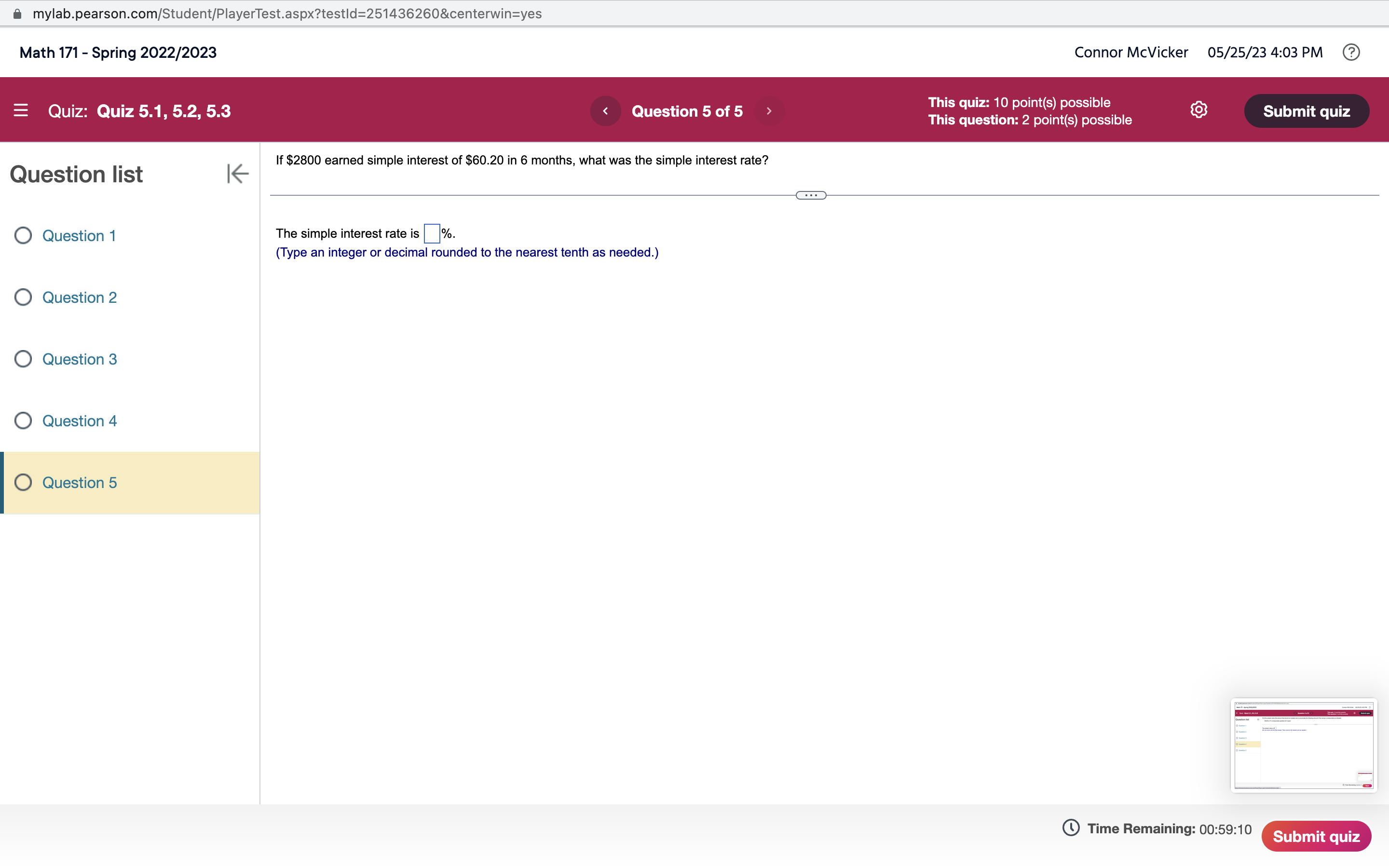Select the Question 1 radio button
The image size is (1389, 868).
(x=23, y=235)
